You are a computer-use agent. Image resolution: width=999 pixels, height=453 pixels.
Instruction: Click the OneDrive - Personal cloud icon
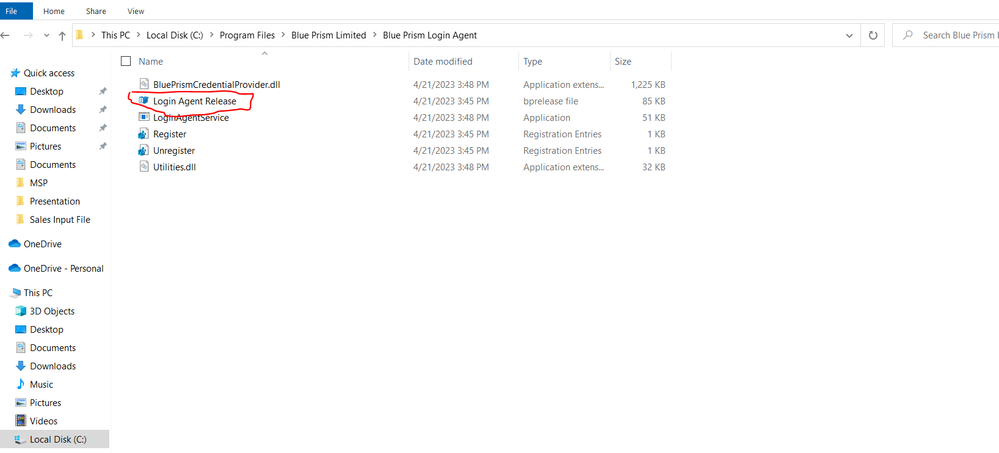tap(14, 268)
